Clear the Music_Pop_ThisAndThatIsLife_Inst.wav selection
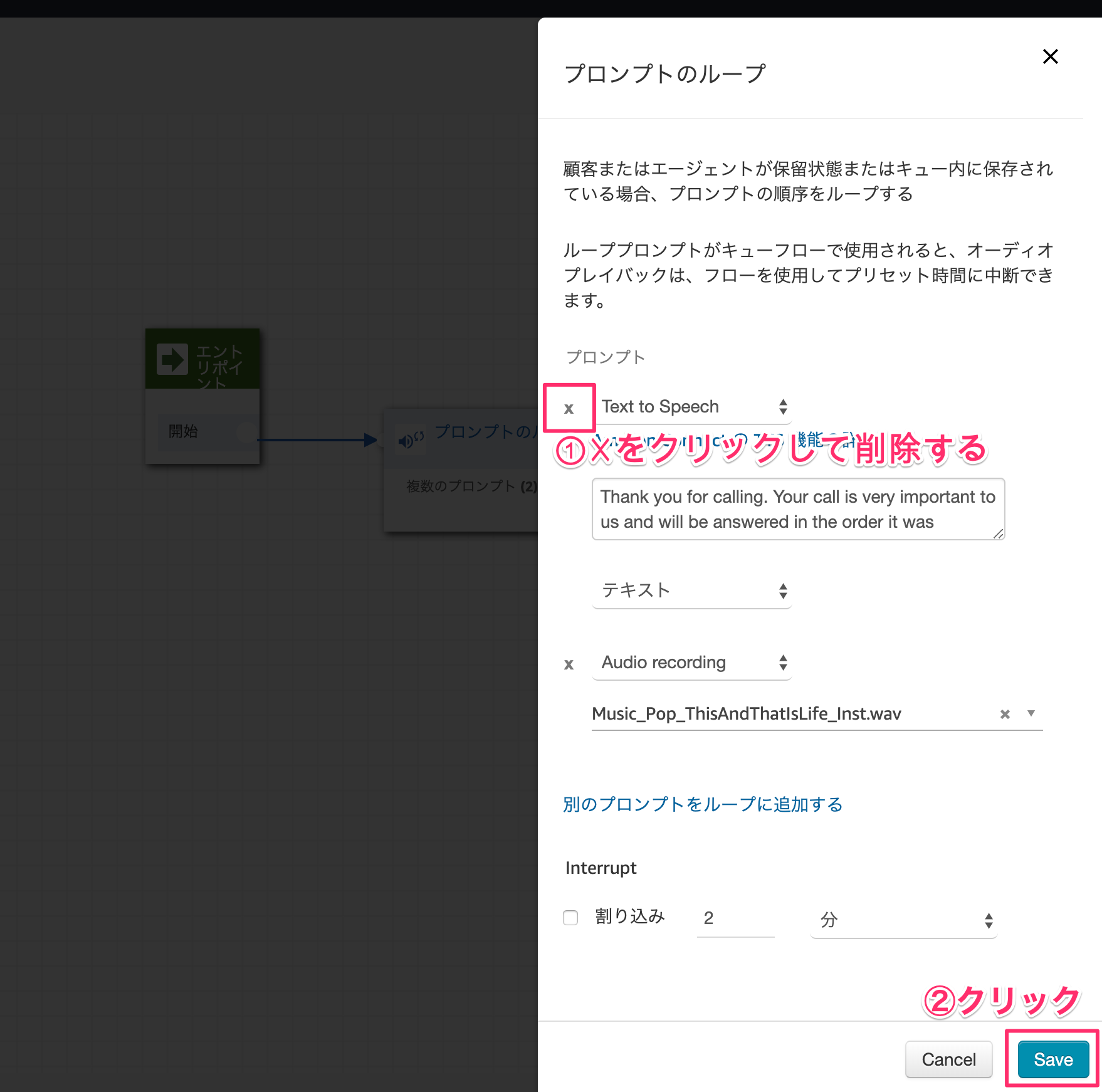The width and height of the screenshot is (1102, 1092). pyautogui.click(x=1005, y=714)
